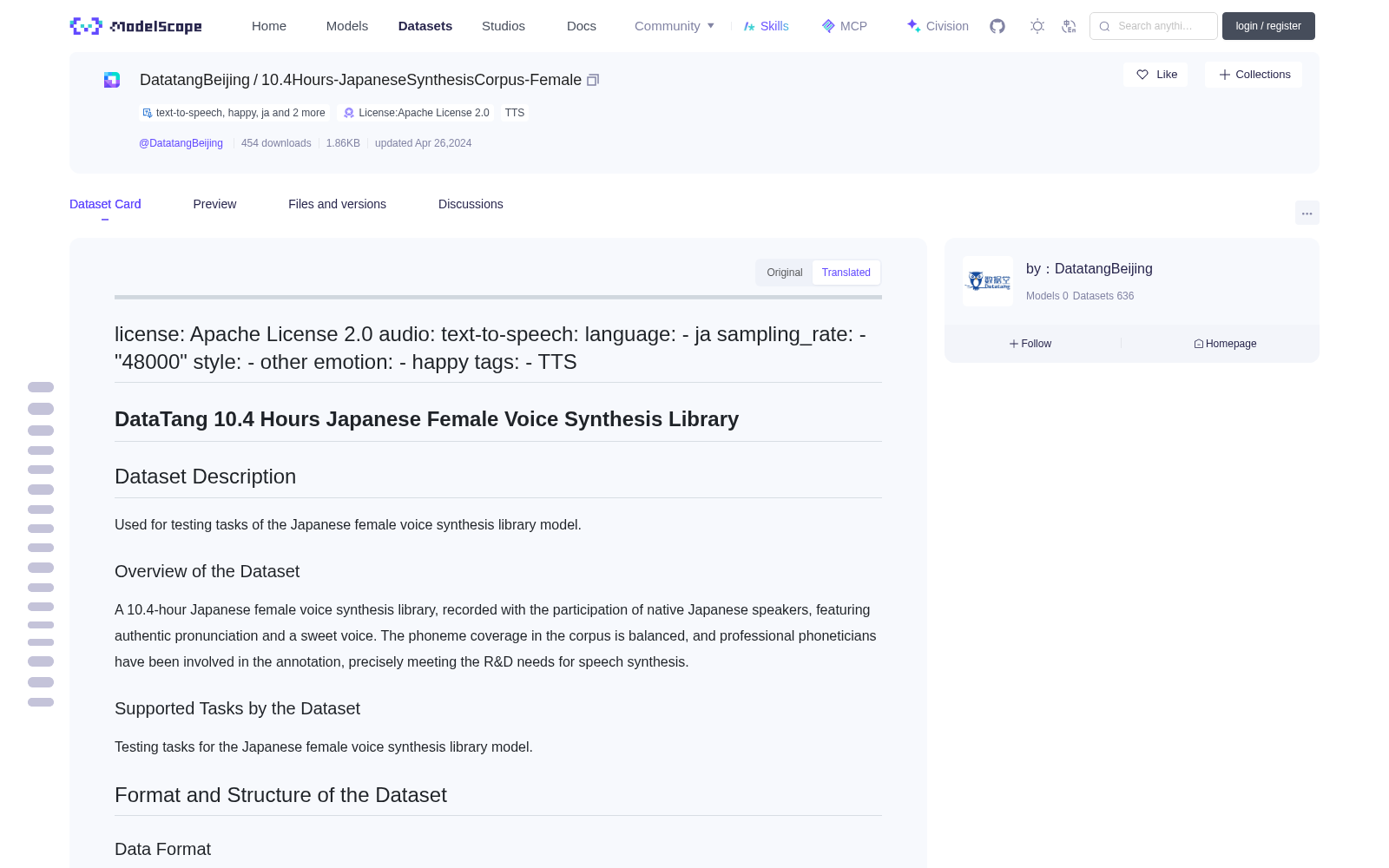Open the three-dot more options menu

tap(1307, 213)
